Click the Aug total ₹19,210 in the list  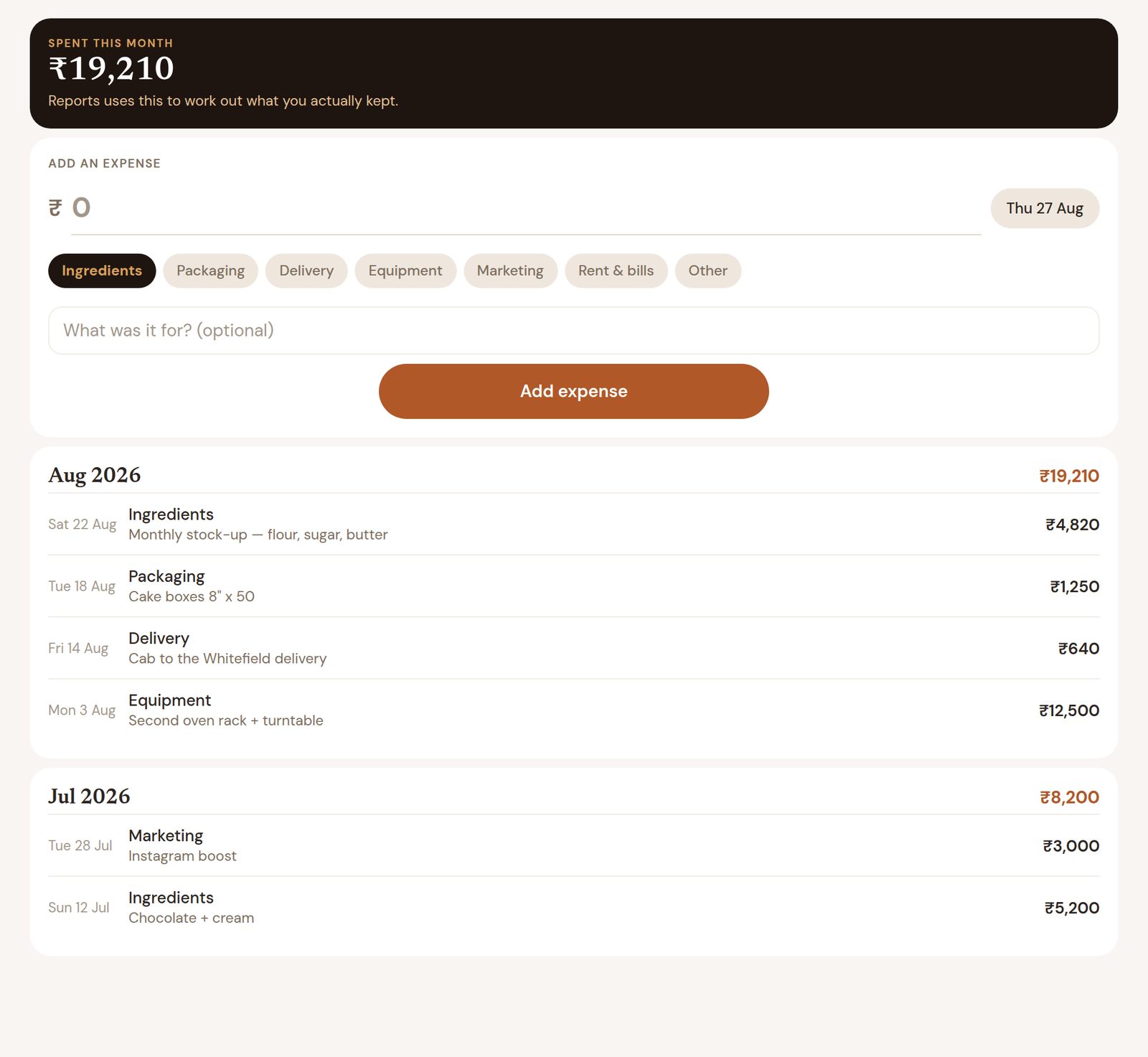tap(1069, 476)
